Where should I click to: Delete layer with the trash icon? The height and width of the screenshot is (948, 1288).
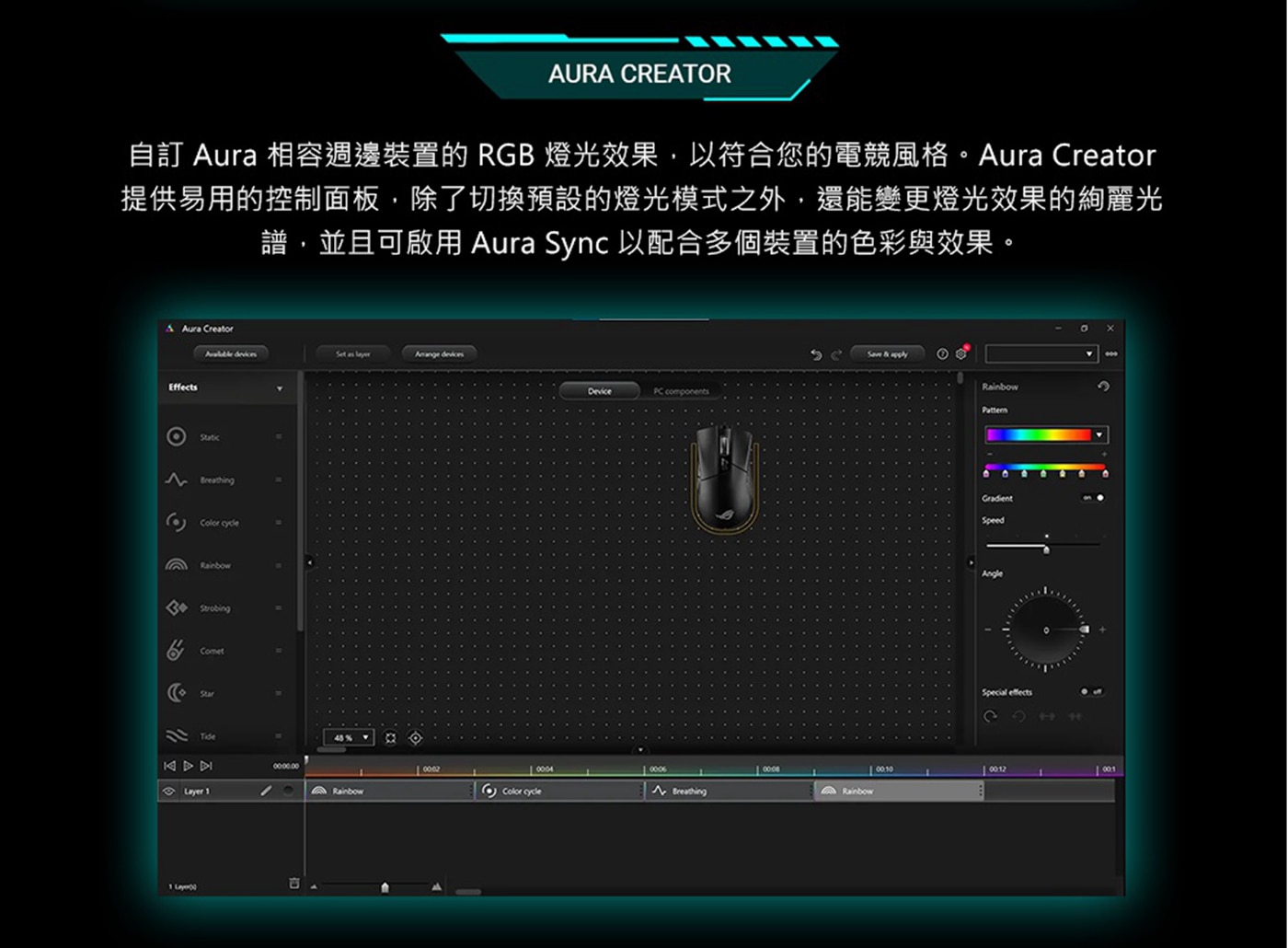click(x=294, y=884)
